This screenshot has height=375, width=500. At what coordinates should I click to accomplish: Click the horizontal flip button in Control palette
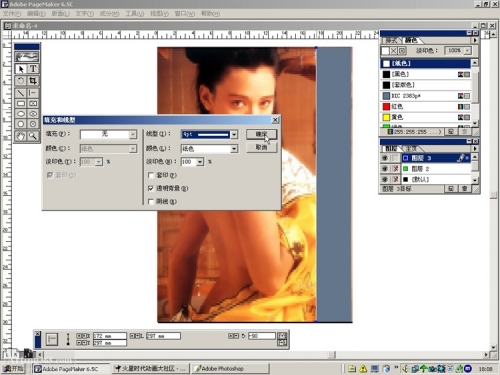(282, 336)
